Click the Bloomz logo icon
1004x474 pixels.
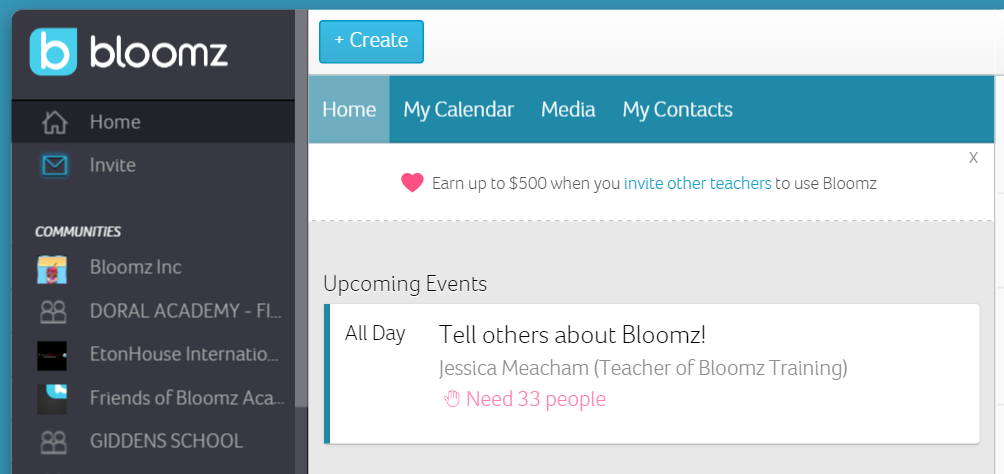[53, 51]
